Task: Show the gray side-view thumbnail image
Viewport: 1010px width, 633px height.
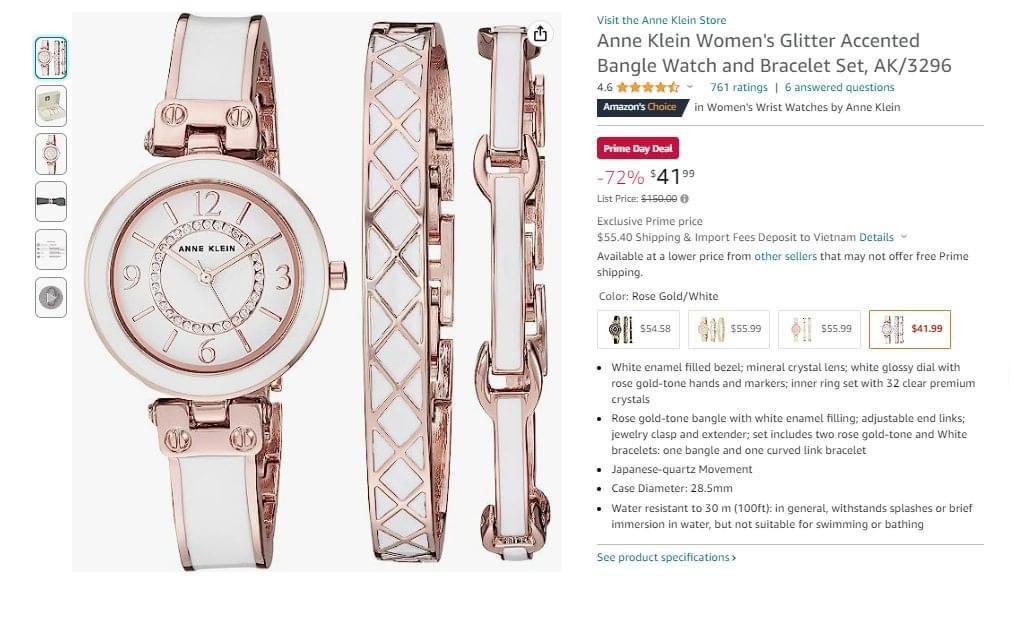Action: (51, 202)
